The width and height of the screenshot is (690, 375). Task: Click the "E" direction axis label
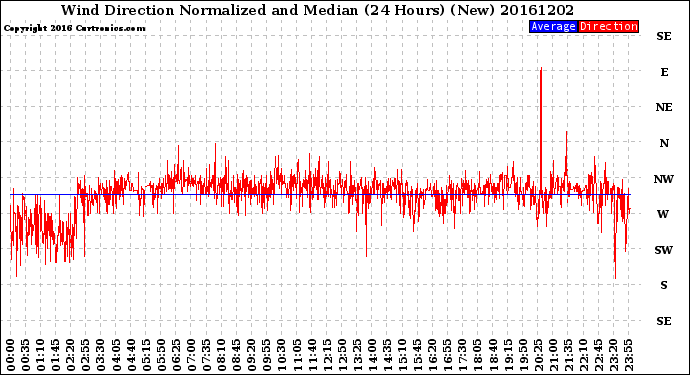664,72
